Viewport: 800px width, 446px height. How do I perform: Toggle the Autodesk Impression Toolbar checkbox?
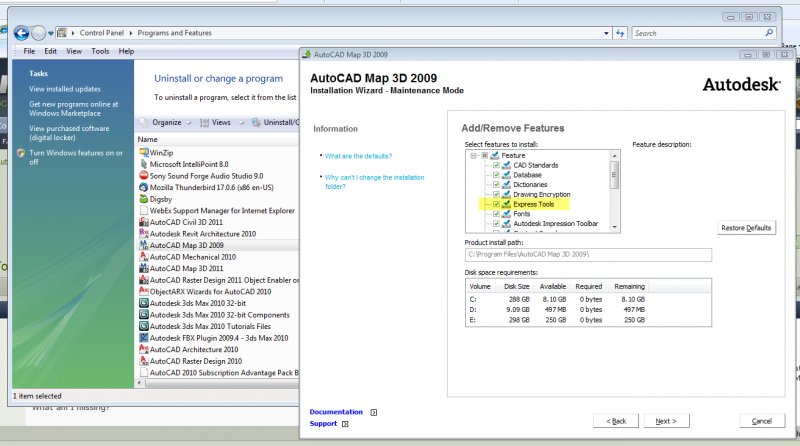[496, 224]
